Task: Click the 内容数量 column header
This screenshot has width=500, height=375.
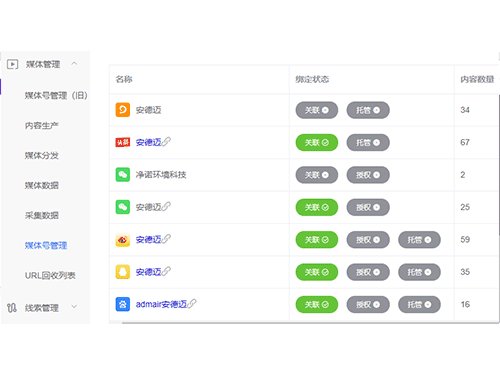Action: point(477,79)
